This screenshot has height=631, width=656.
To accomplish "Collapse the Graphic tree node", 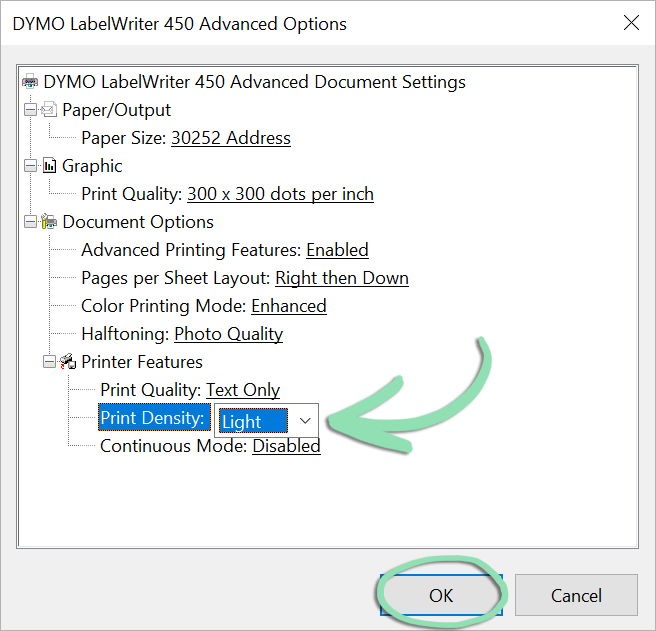I will pyautogui.click(x=31, y=166).
